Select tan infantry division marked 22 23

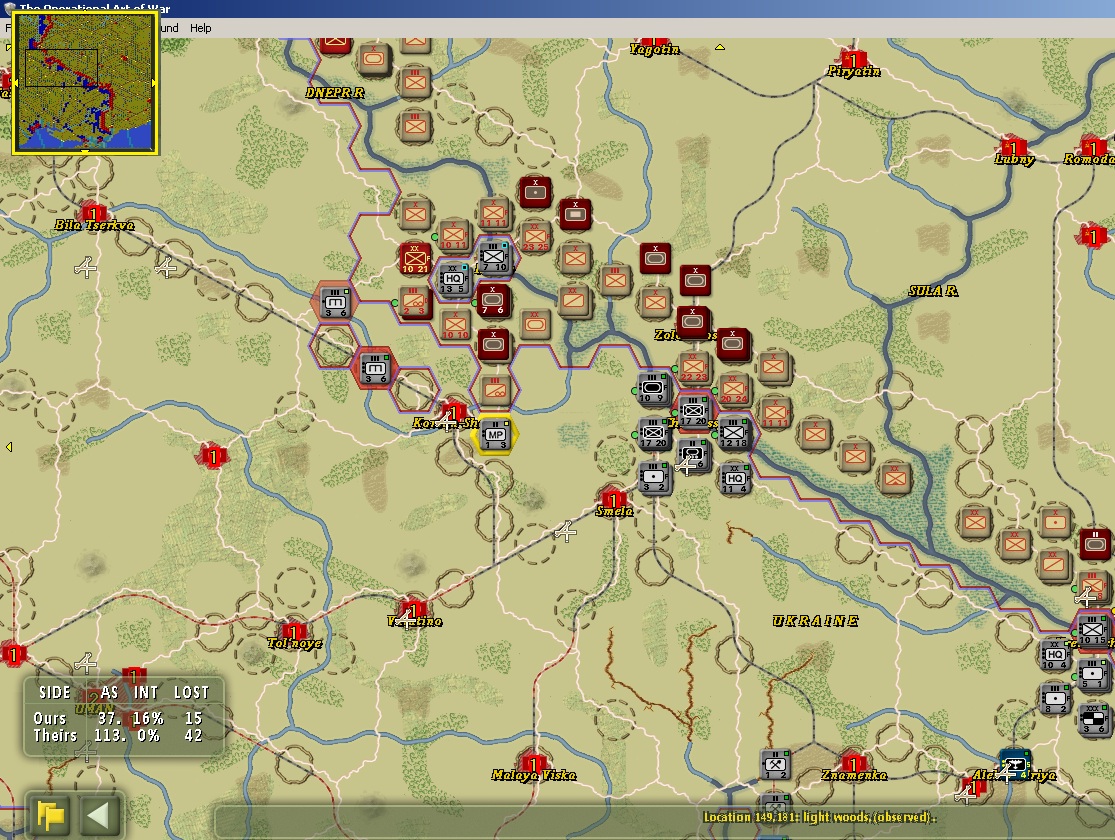point(694,367)
